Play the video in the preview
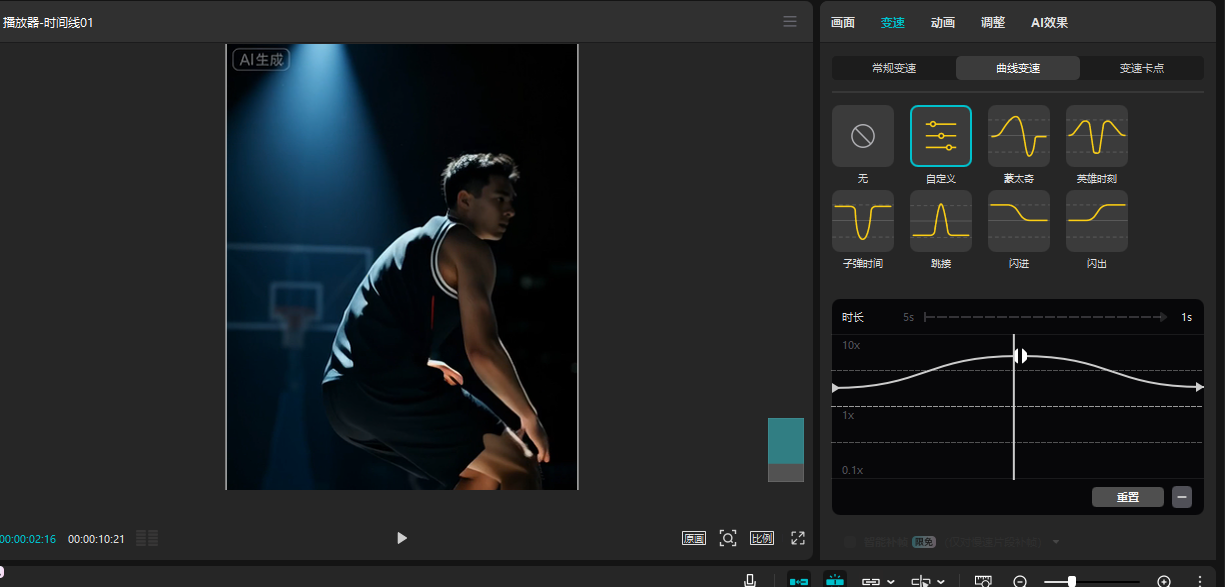1225x587 pixels. coord(402,538)
